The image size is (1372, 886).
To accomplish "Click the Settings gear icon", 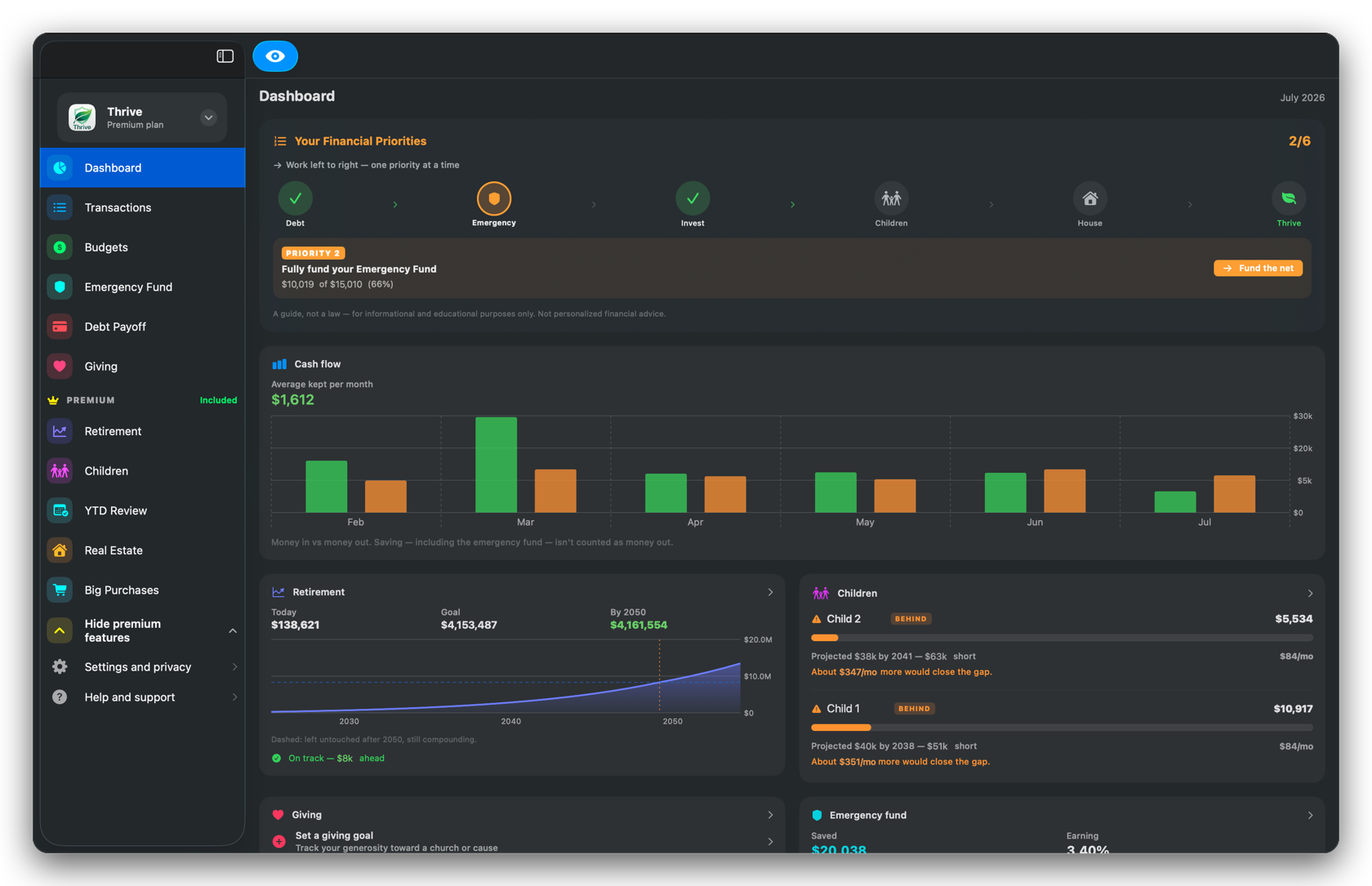I will pyautogui.click(x=60, y=667).
